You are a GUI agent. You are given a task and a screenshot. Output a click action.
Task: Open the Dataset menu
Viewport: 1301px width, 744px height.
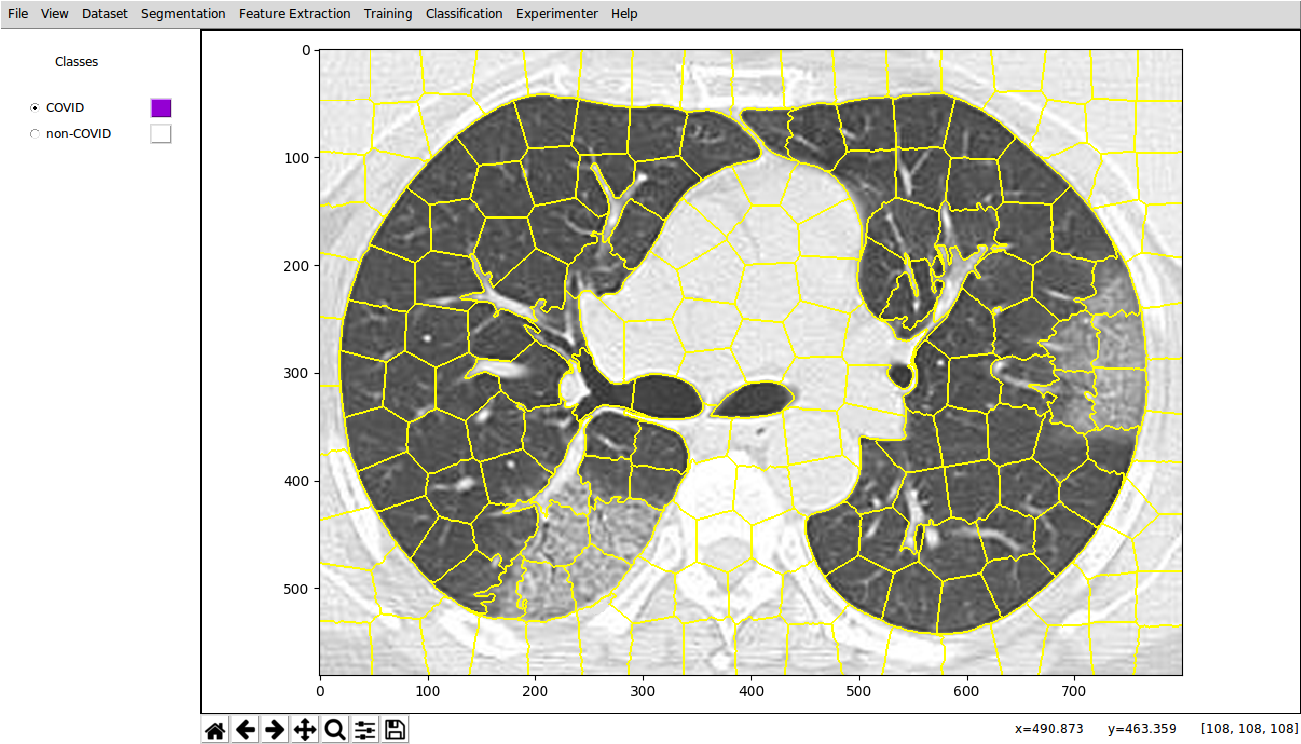tap(105, 14)
